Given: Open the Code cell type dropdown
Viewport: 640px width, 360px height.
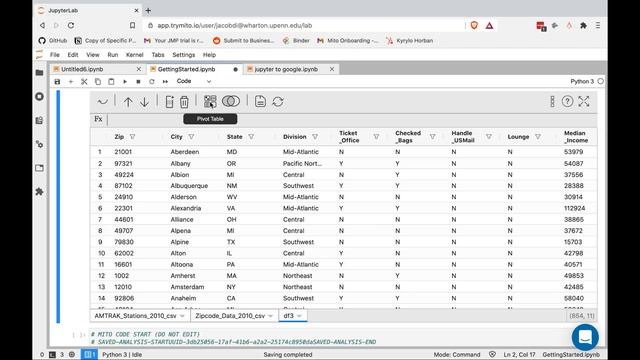Looking at the screenshot, I should 194,81.
